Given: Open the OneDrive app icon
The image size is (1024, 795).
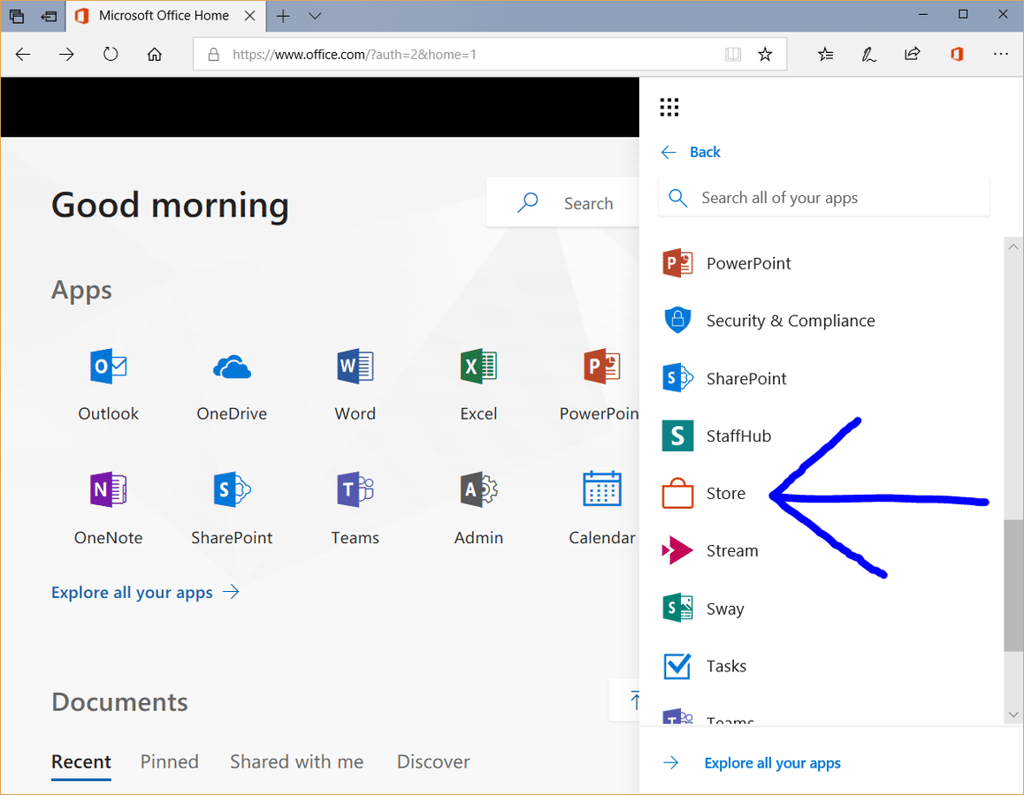Looking at the screenshot, I should pos(231,366).
